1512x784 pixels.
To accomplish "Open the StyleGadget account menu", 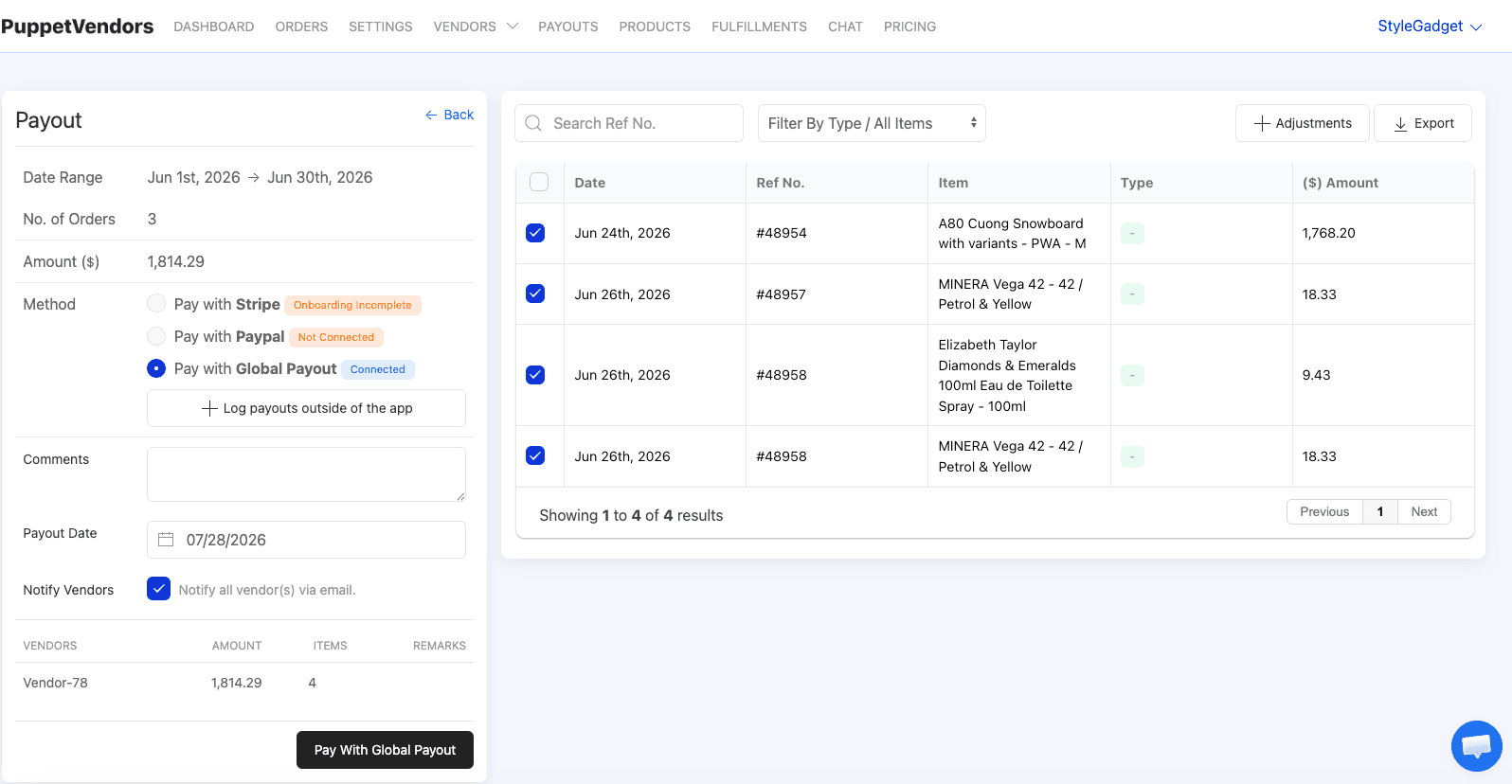I will (1430, 27).
